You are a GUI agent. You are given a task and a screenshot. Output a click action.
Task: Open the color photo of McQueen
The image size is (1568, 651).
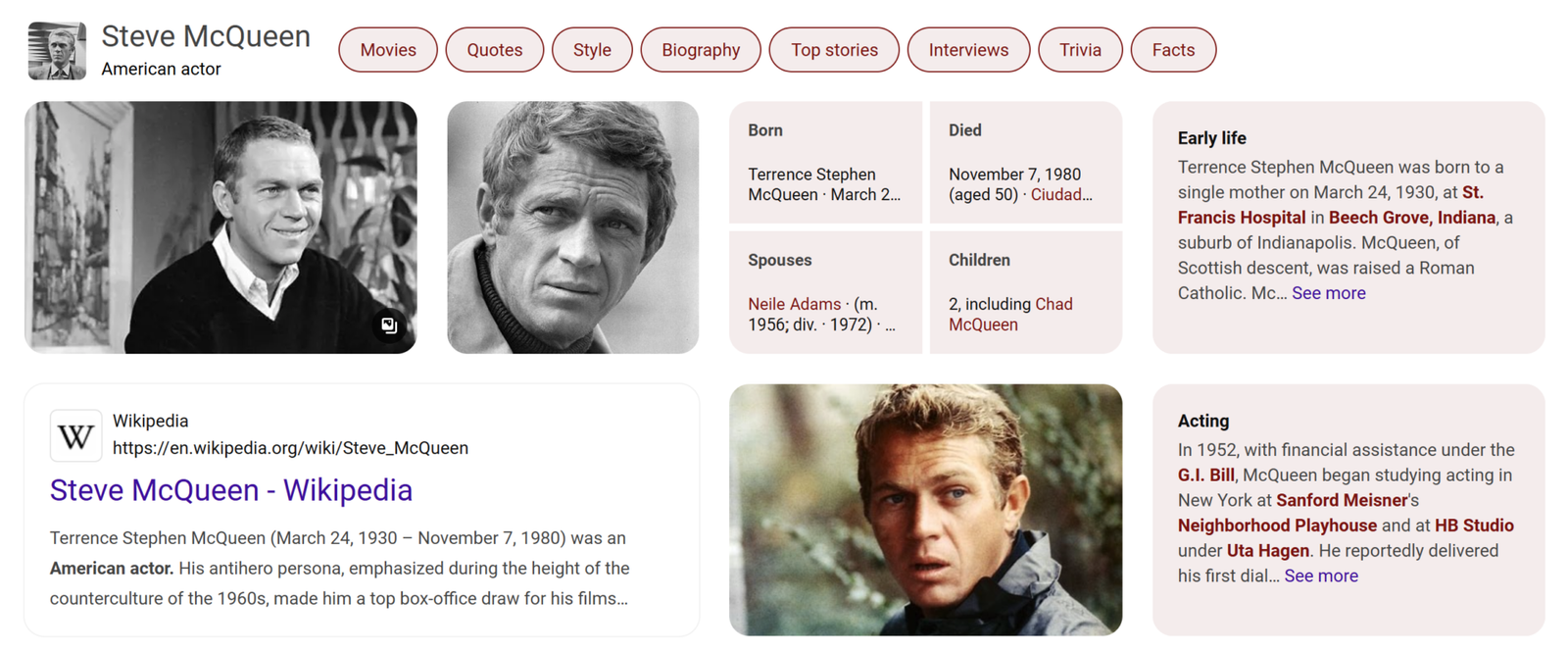(x=925, y=510)
